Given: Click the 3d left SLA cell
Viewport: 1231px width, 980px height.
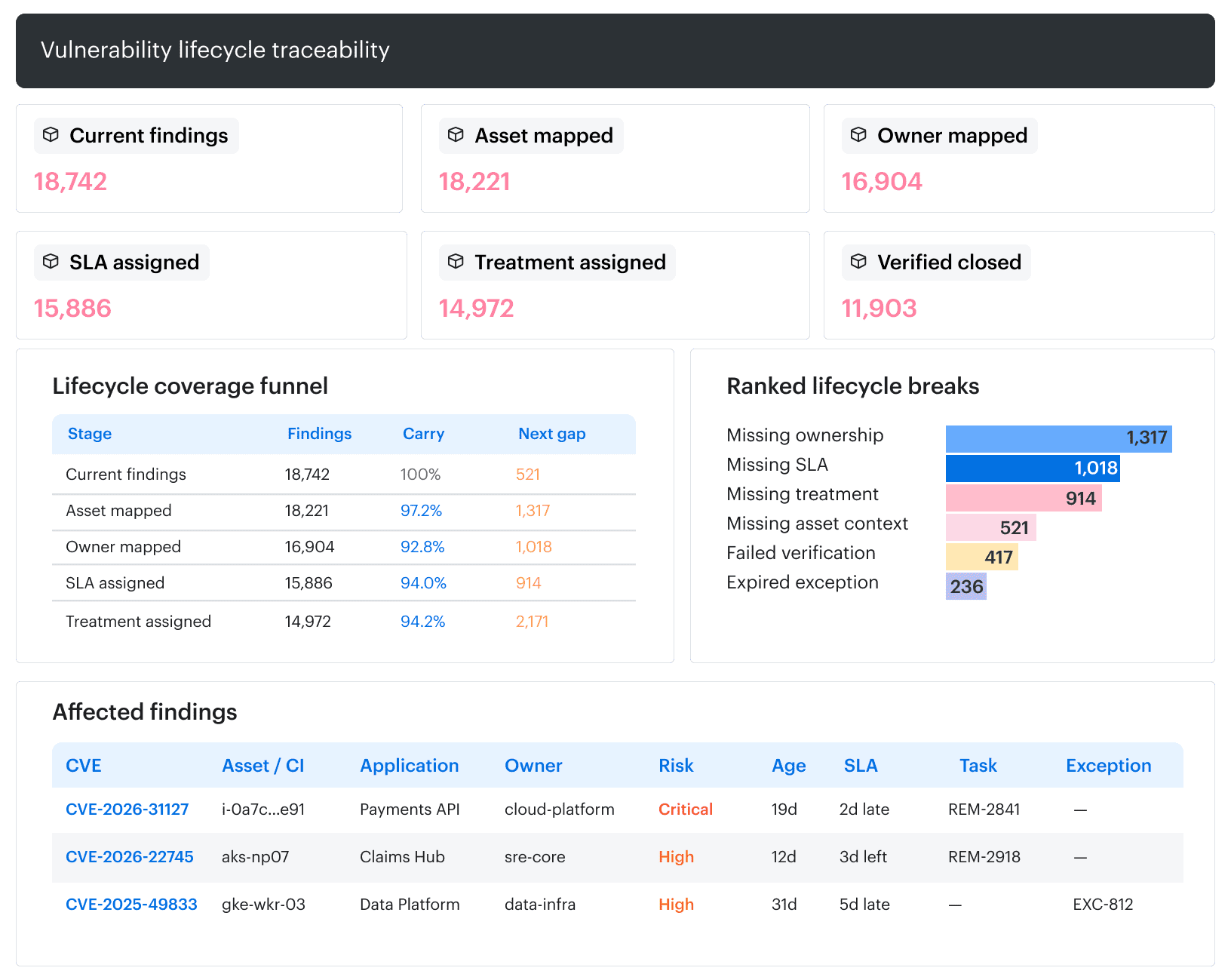Looking at the screenshot, I should [863, 857].
